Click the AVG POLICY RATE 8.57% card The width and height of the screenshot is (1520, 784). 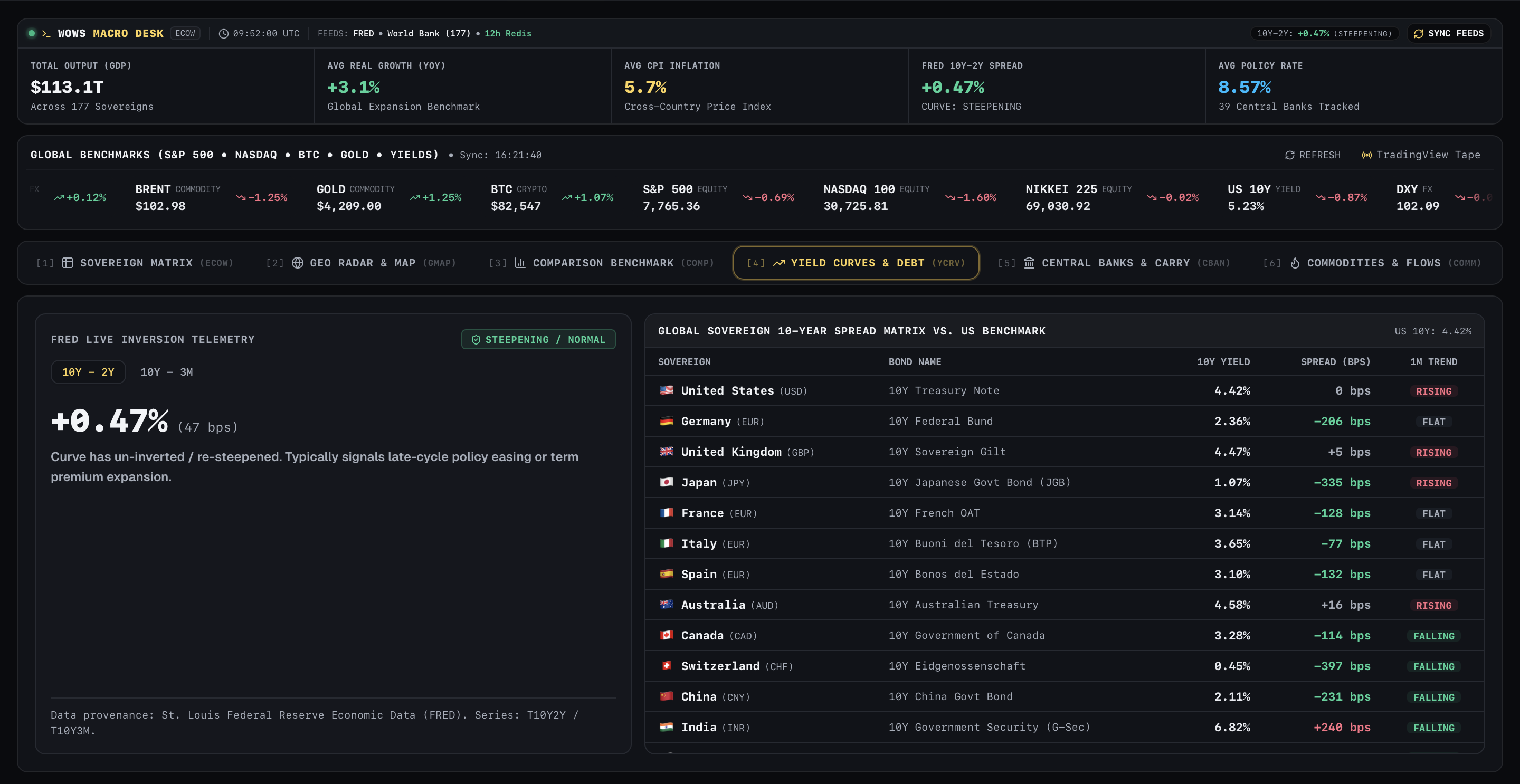[1353, 86]
